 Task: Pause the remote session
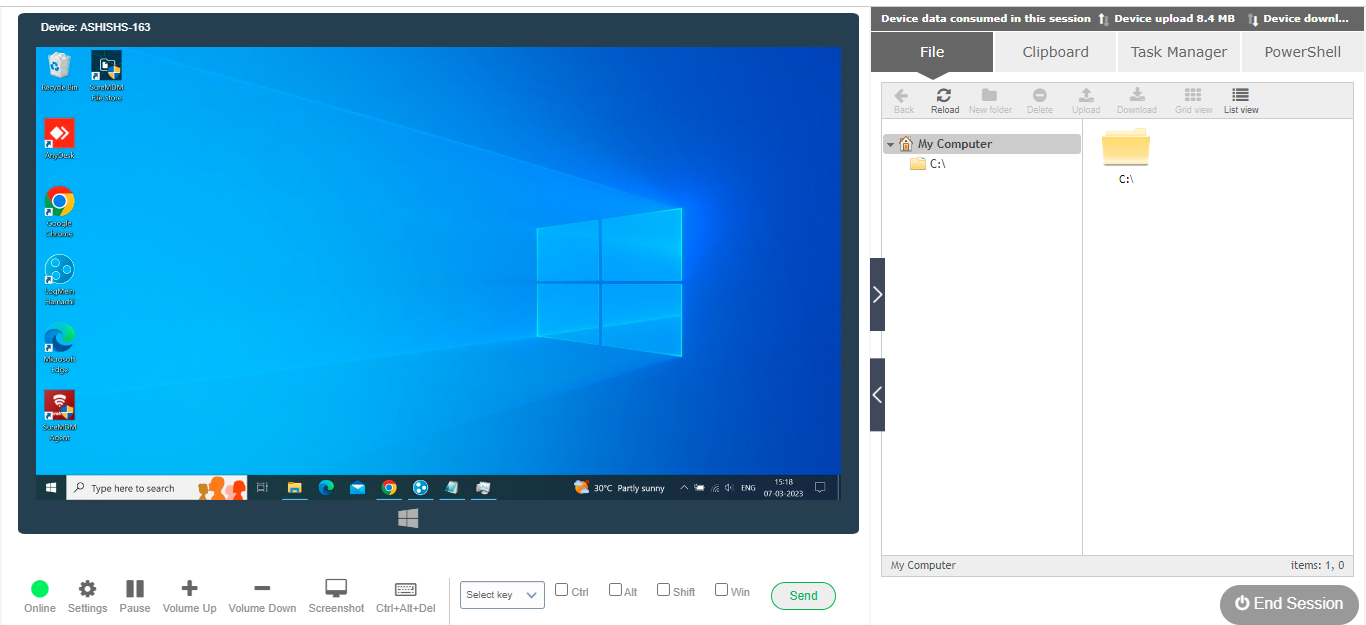(x=135, y=590)
